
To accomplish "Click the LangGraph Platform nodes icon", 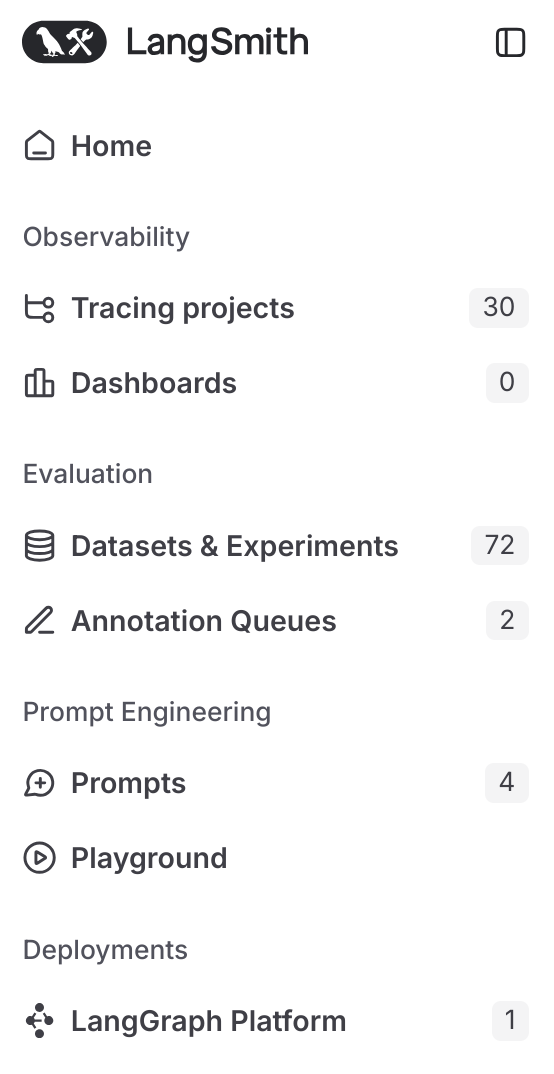I will [40, 1021].
